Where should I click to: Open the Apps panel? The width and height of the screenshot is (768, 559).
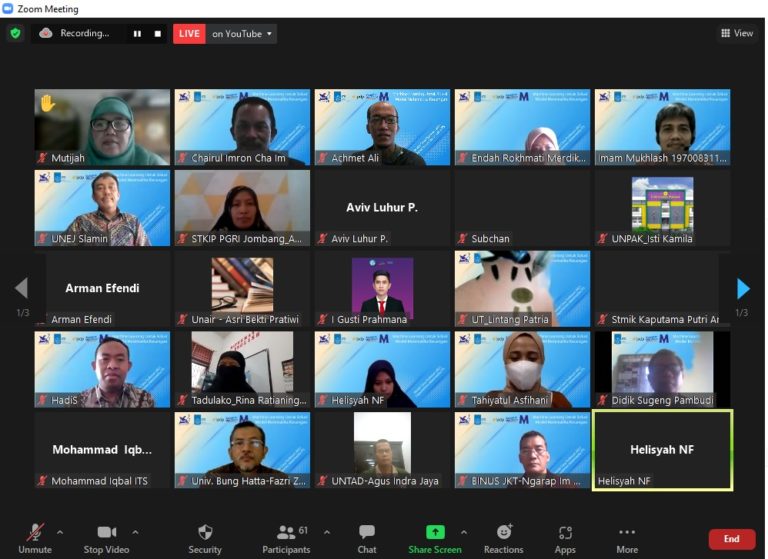pyautogui.click(x=565, y=538)
